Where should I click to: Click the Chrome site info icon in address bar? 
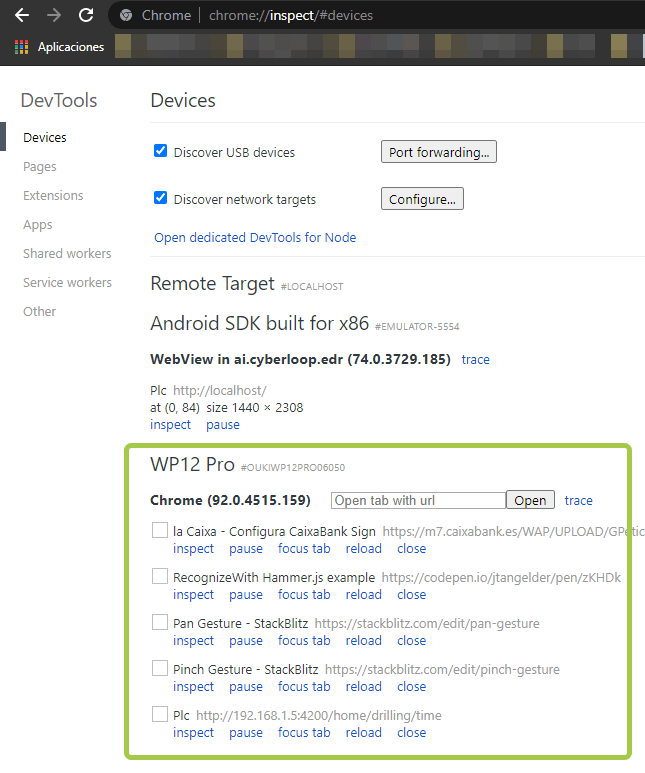(x=126, y=15)
